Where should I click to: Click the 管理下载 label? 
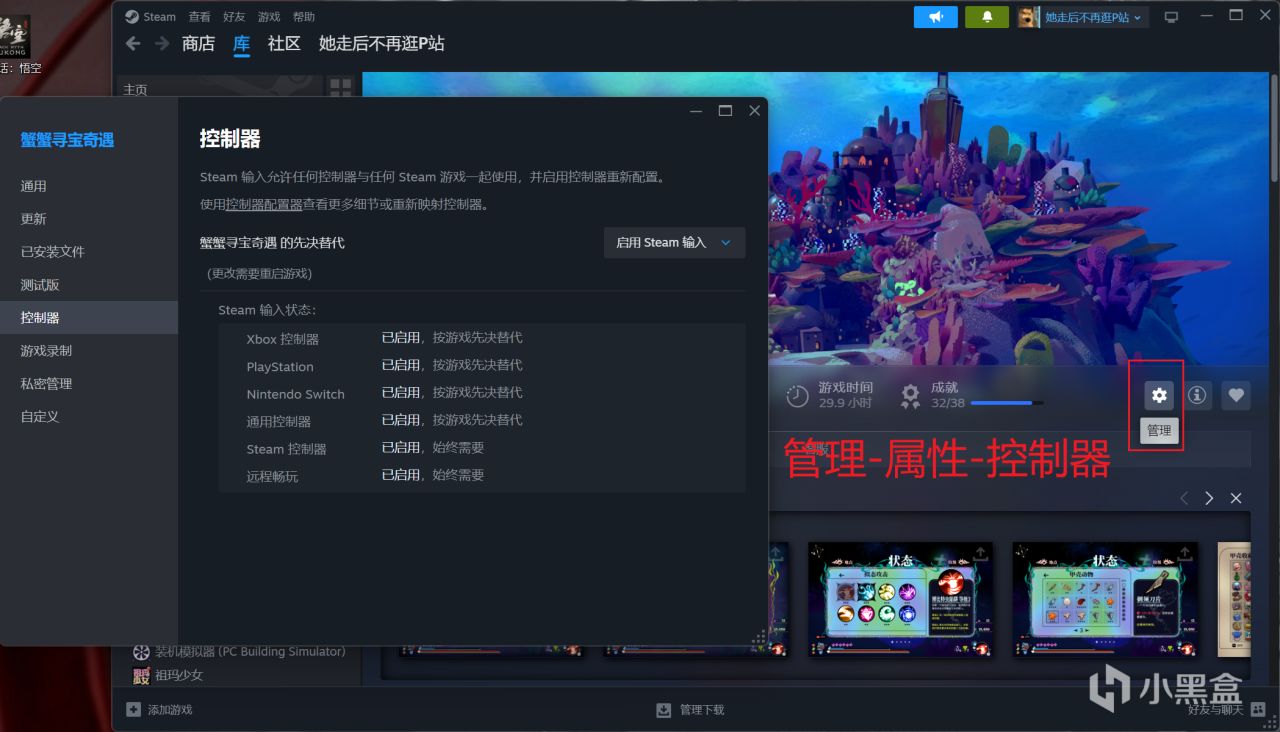click(x=702, y=710)
